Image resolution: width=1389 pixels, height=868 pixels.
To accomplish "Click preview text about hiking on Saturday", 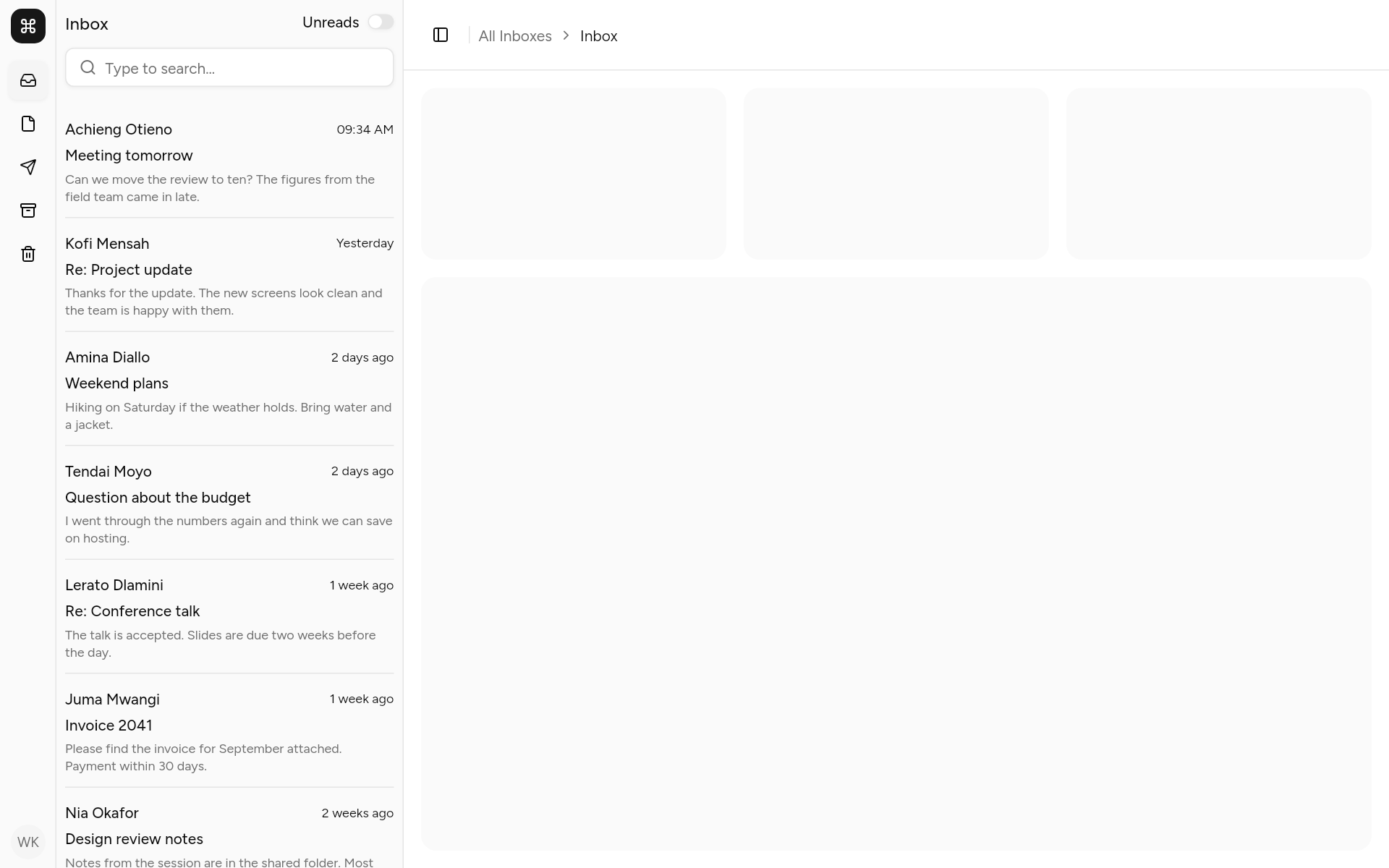I will point(229,416).
